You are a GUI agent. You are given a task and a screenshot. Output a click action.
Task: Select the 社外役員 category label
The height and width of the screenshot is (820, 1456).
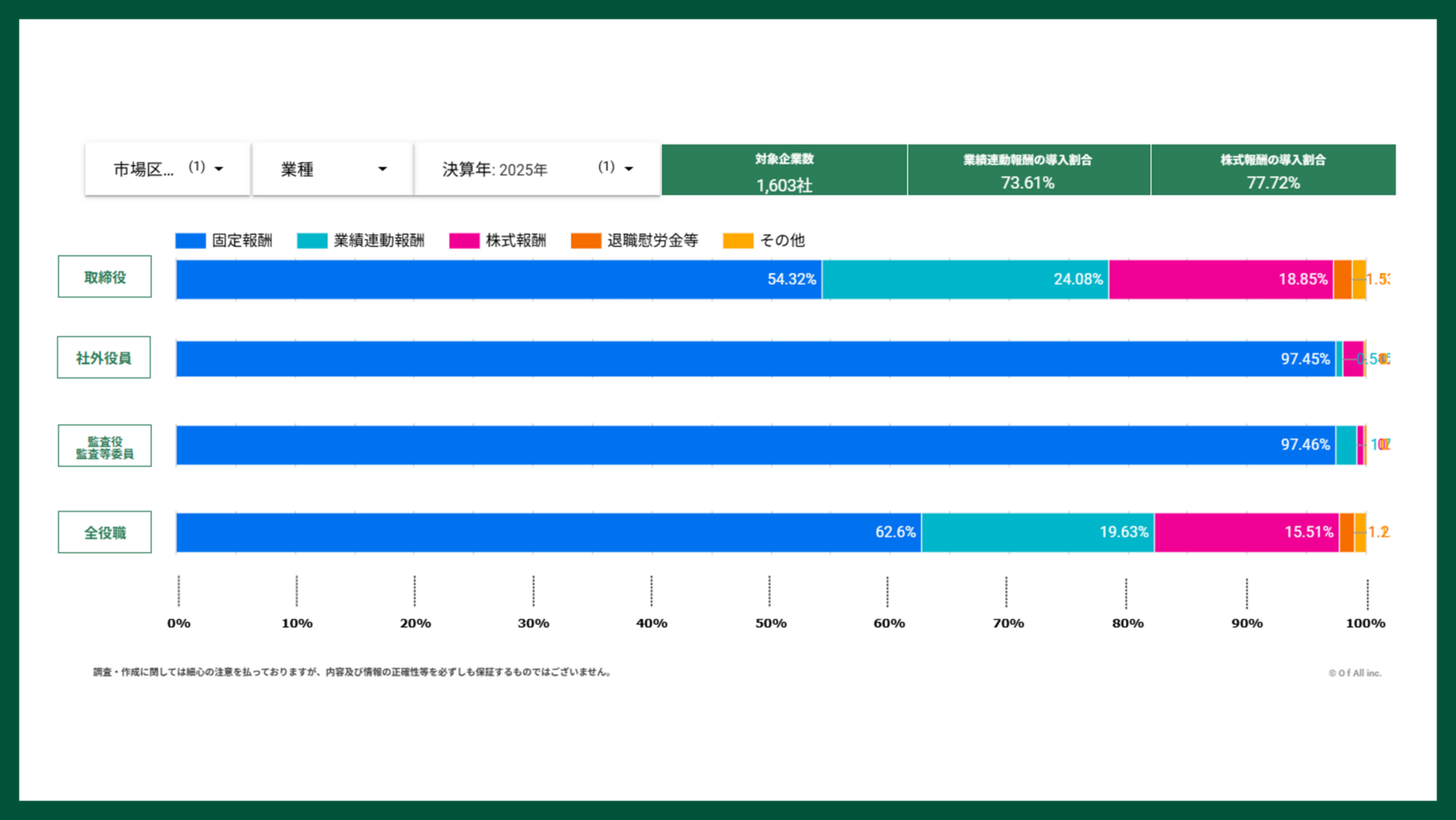(104, 357)
